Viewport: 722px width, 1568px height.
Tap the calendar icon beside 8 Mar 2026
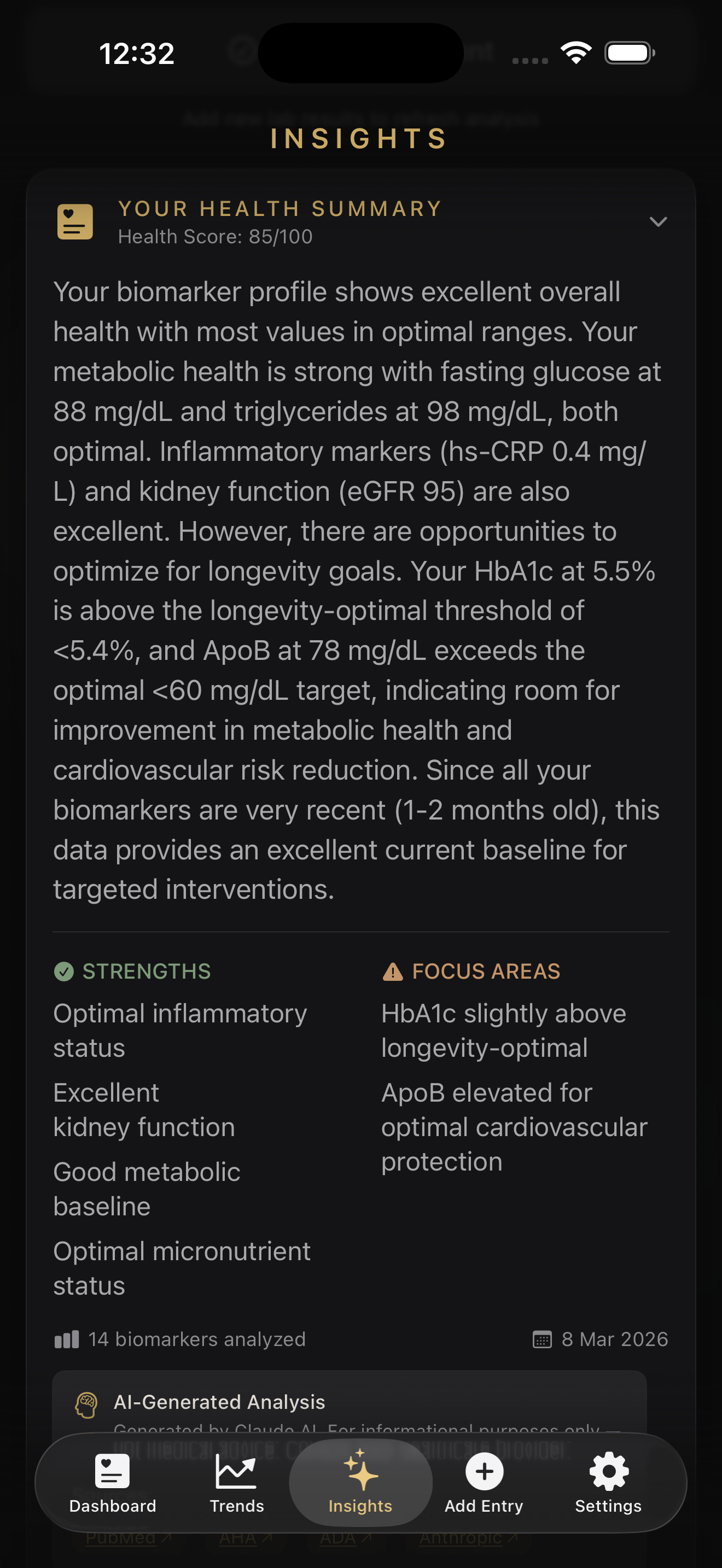542,1339
